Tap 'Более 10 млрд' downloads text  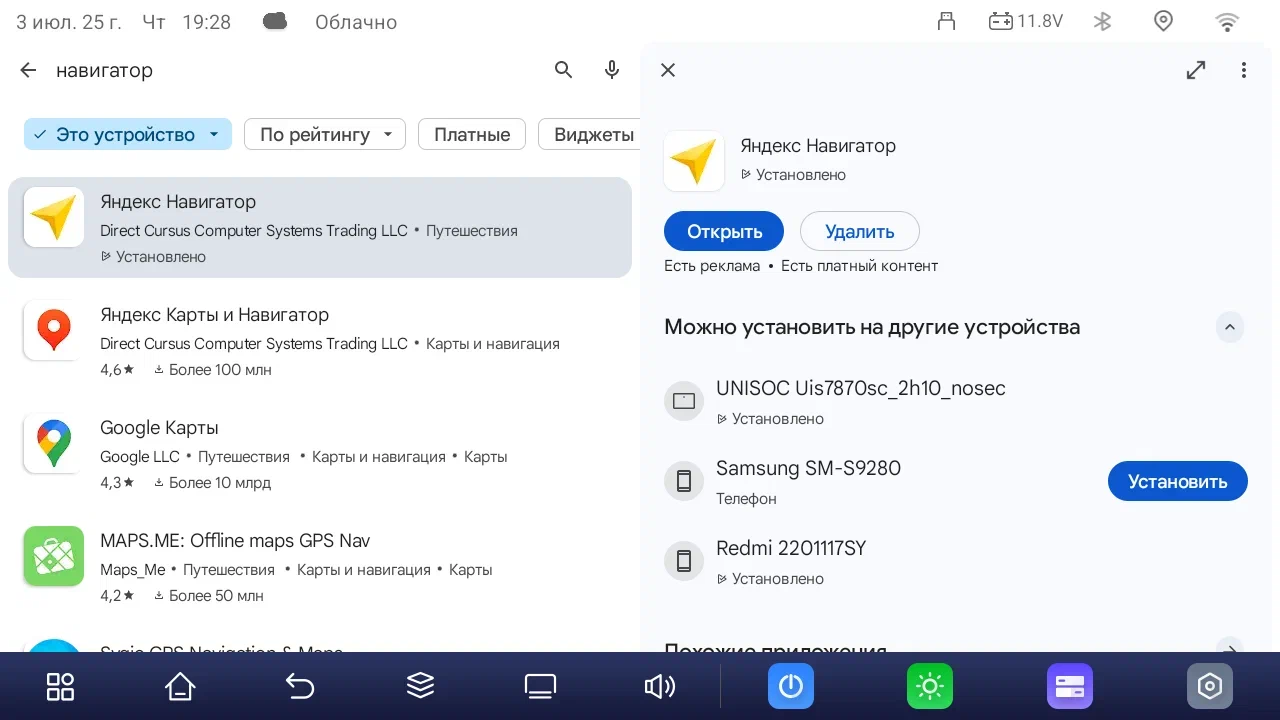[220, 483]
